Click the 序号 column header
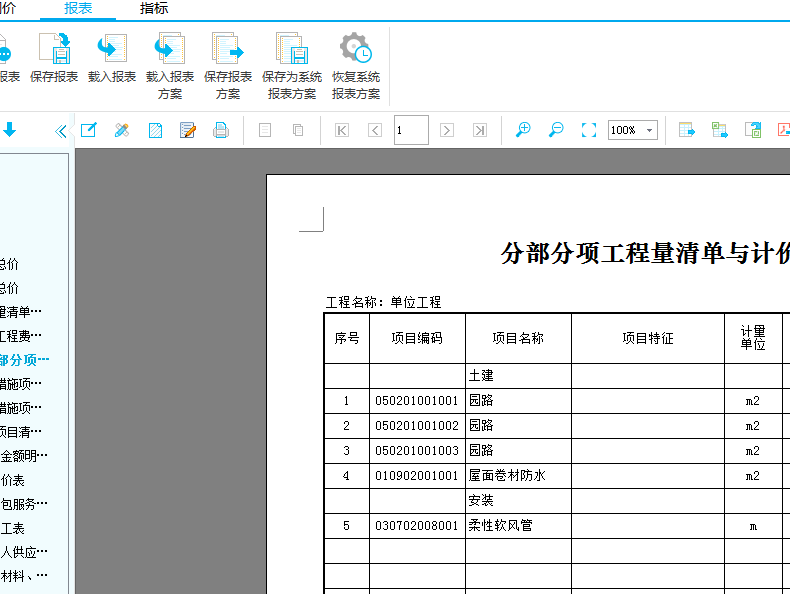The image size is (790, 594). click(347, 338)
